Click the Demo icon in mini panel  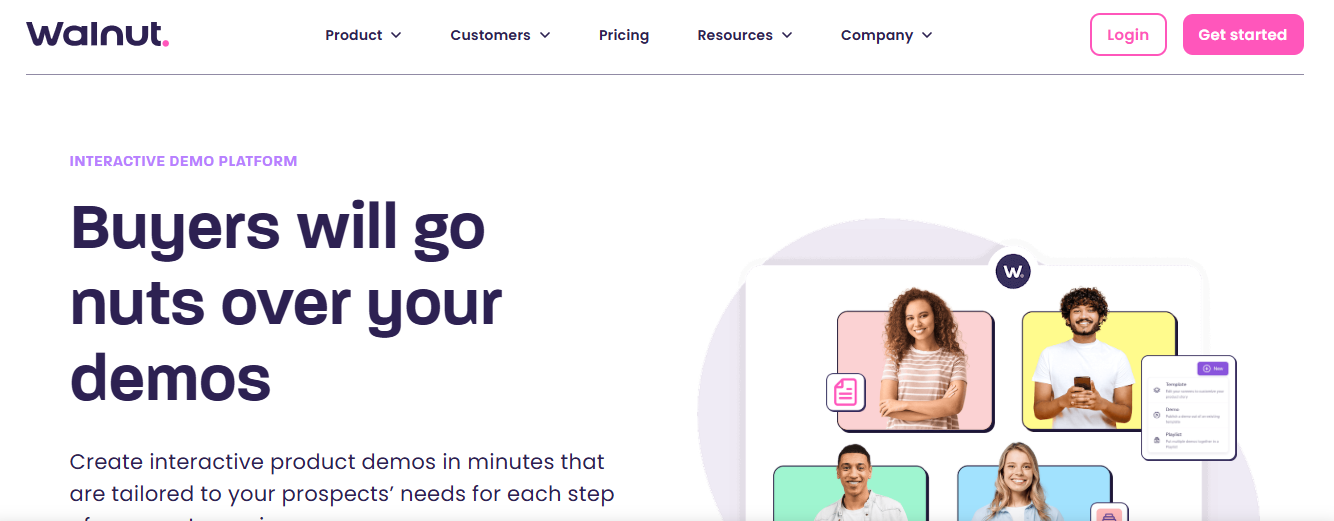click(x=1157, y=414)
